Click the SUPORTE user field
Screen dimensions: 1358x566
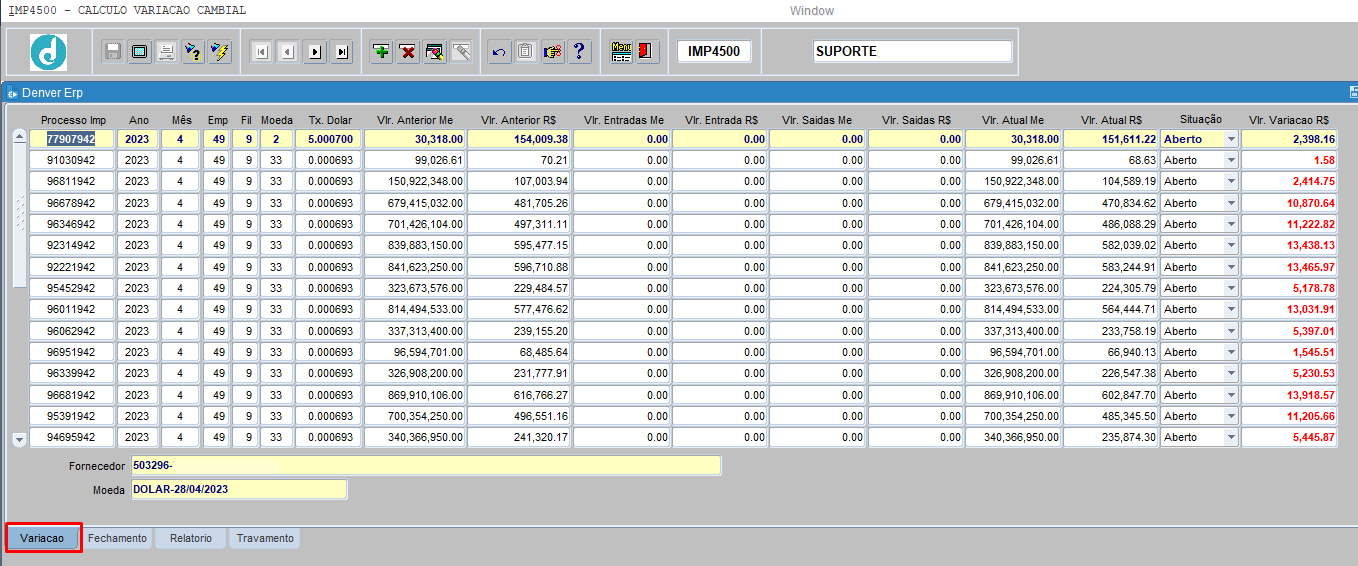[x=912, y=51]
